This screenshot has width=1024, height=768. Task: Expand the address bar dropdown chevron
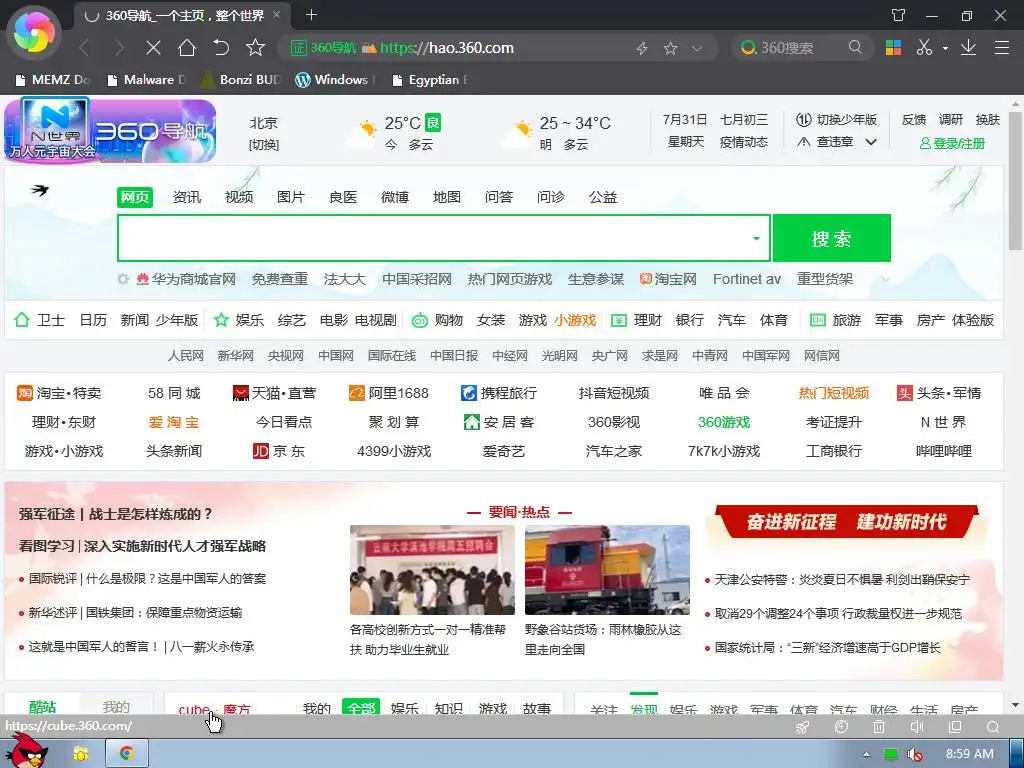coord(697,48)
